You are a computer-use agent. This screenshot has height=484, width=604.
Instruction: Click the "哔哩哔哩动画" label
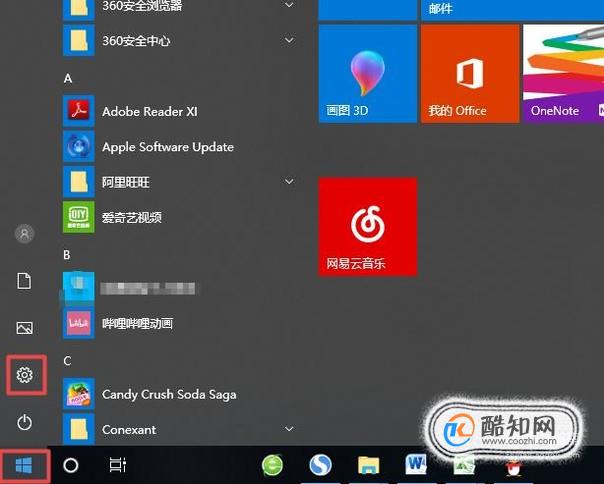(138, 324)
